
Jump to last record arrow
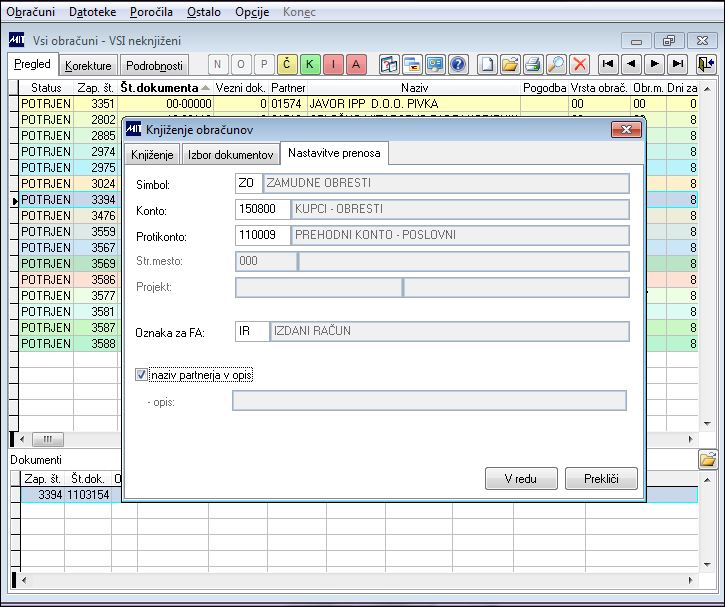point(678,64)
